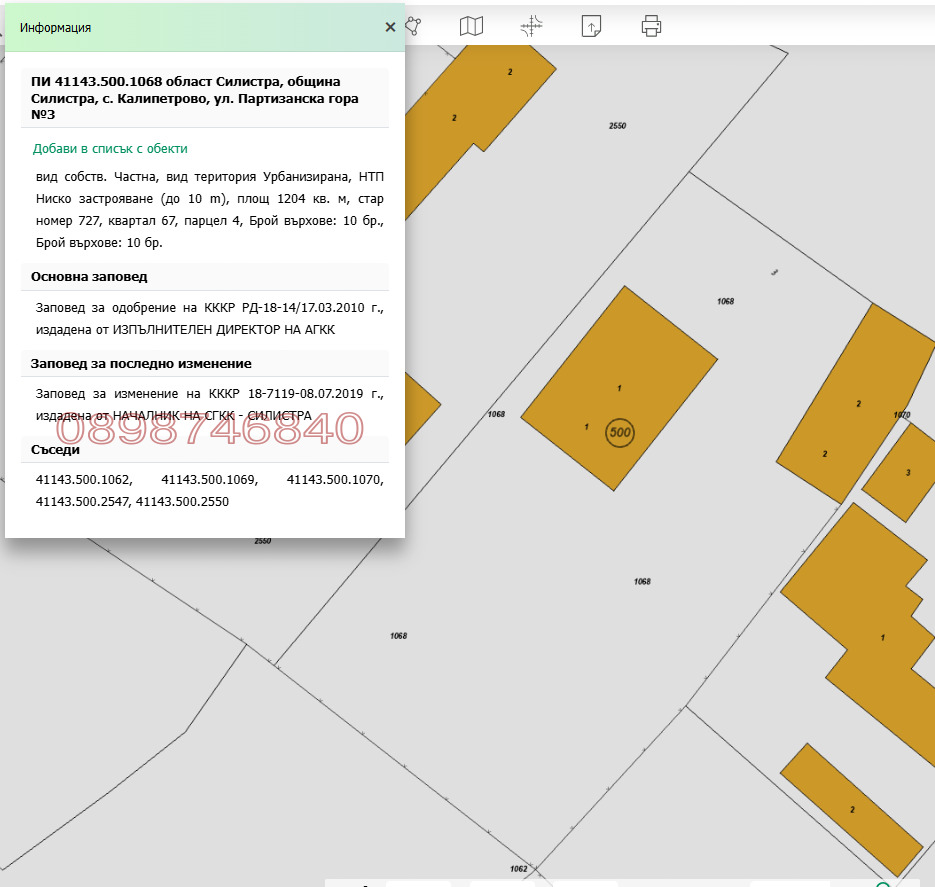Click link Добави в списък с обекти

(110, 148)
